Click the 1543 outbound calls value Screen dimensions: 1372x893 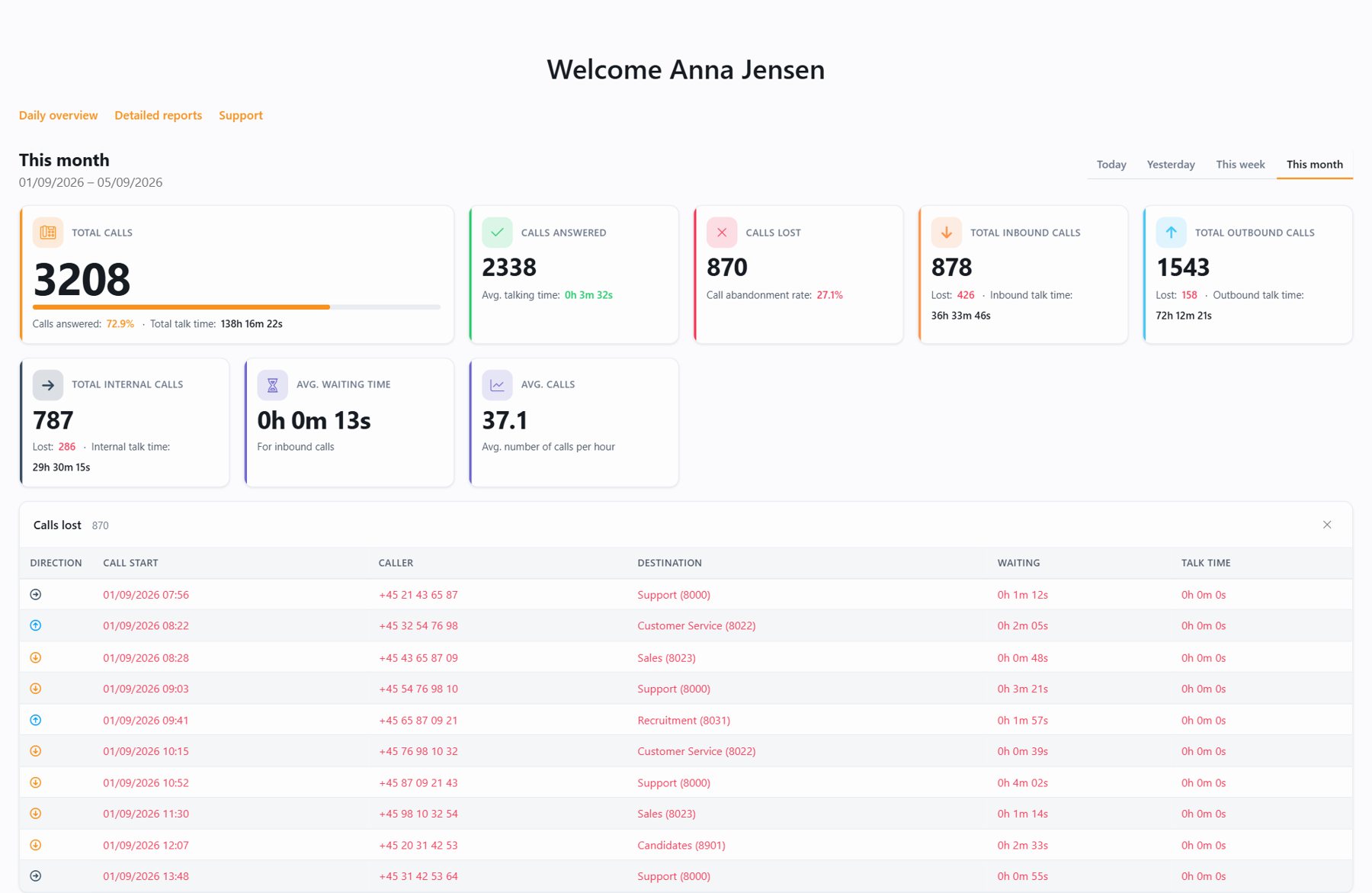1183,268
